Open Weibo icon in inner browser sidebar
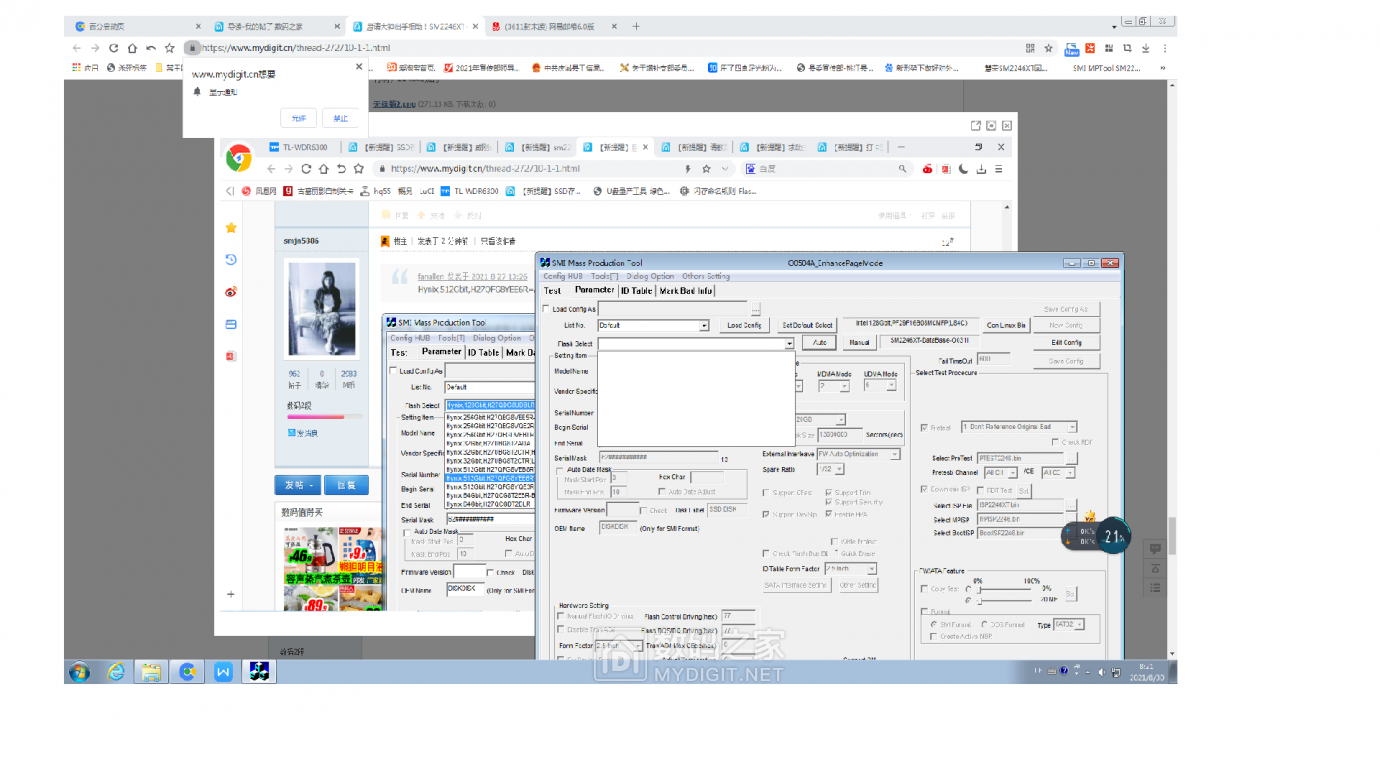 231,292
